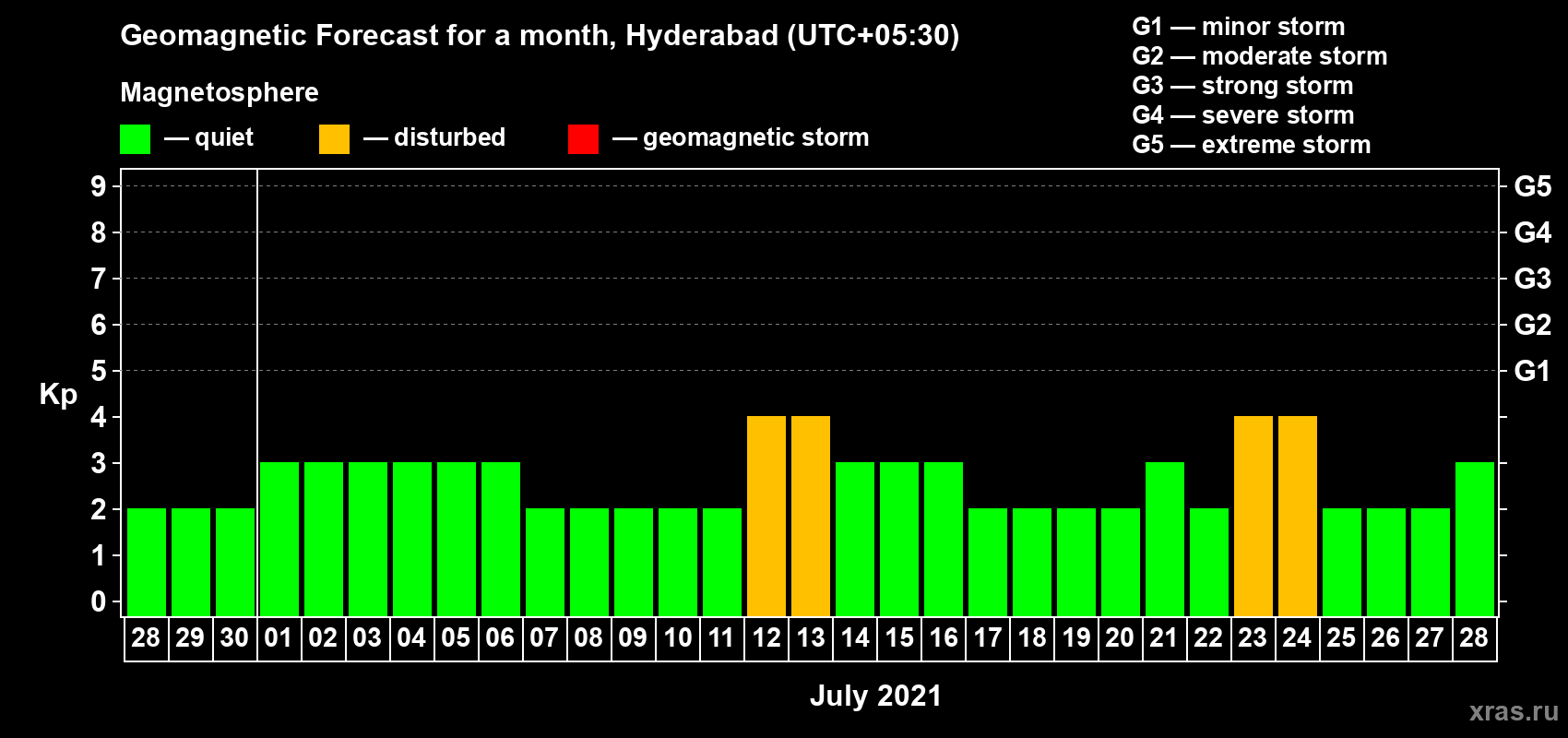Click the 'Magnetosphere' heading
The height and width of the screenshot is (738, 1568).
click(x=220, y=92)
